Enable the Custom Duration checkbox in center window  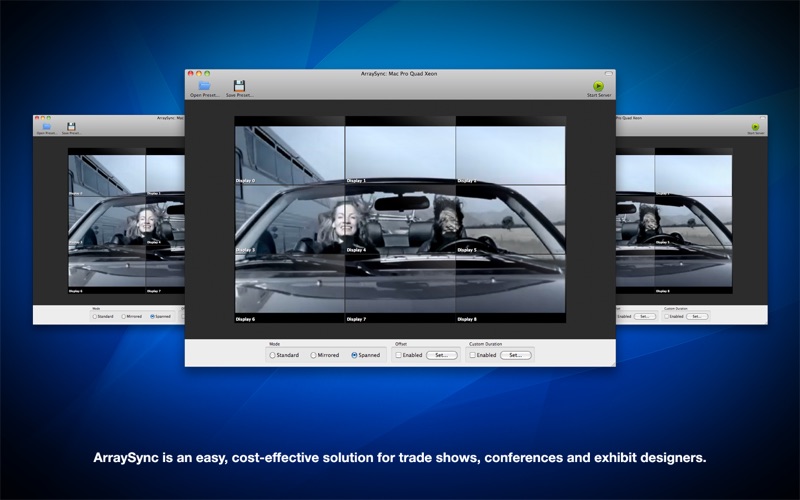pyautogui.click(x=472, y=355)
